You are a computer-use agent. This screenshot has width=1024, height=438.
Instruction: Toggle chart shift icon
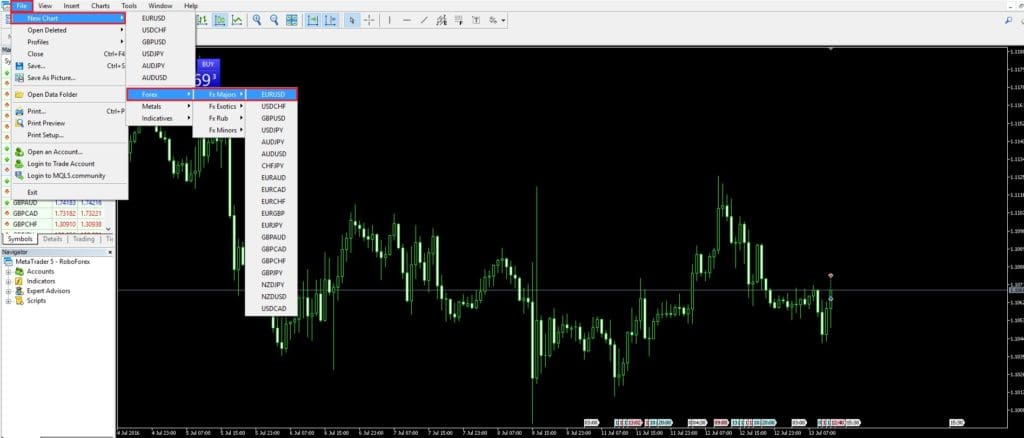click(x=330, y=20)
